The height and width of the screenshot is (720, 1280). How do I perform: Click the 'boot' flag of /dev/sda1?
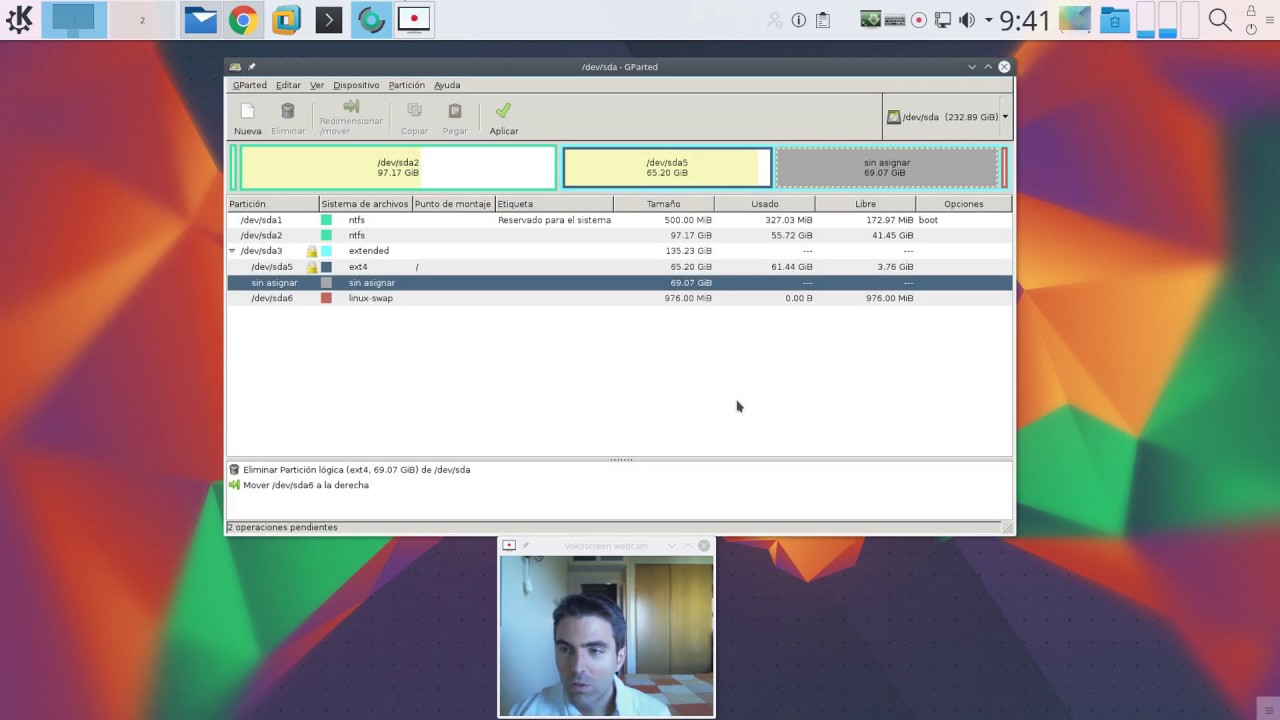click(x=928, y=220)
